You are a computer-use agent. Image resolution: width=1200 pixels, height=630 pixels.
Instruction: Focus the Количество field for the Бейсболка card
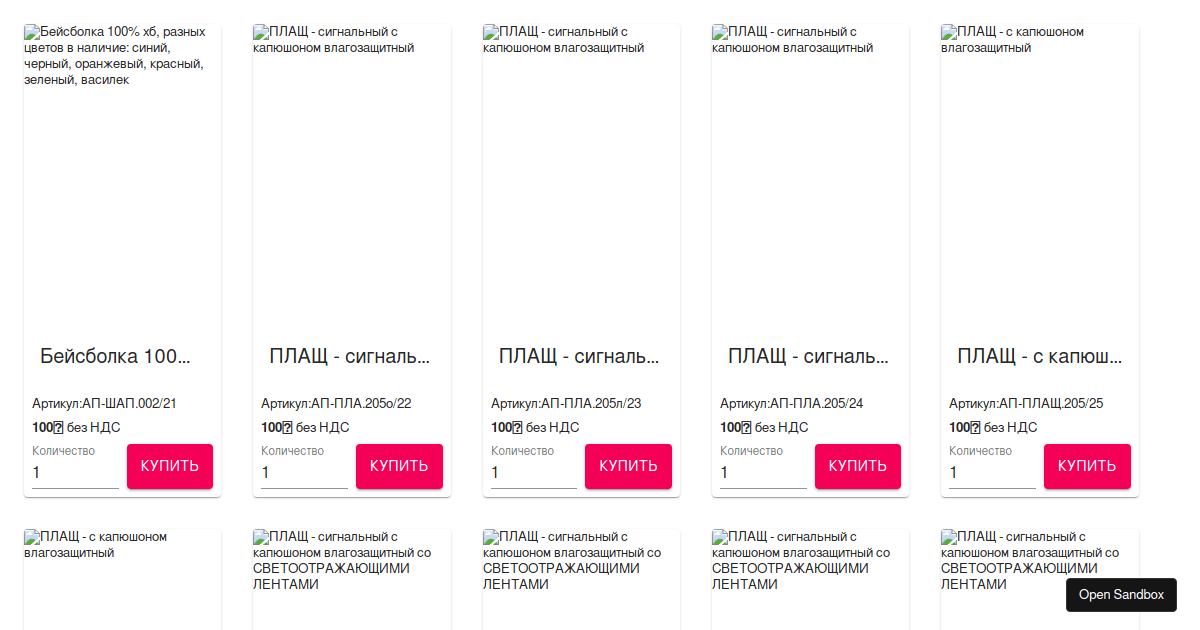pos(75,472)
